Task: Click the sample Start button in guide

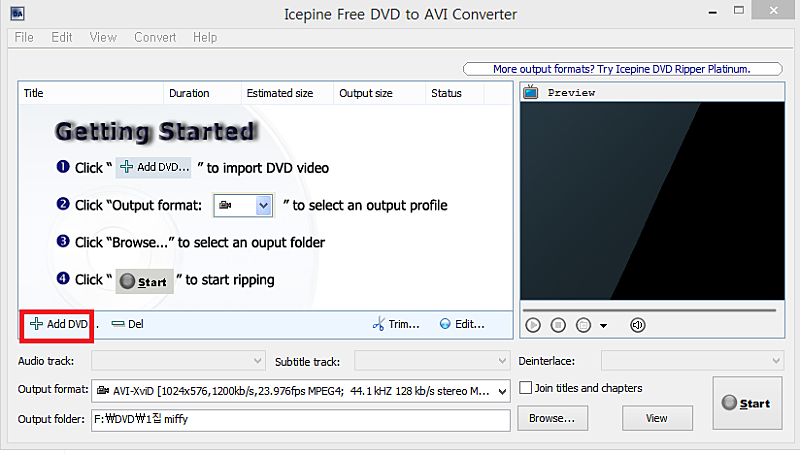Action: pyautogui.click(x=144, y=281)
